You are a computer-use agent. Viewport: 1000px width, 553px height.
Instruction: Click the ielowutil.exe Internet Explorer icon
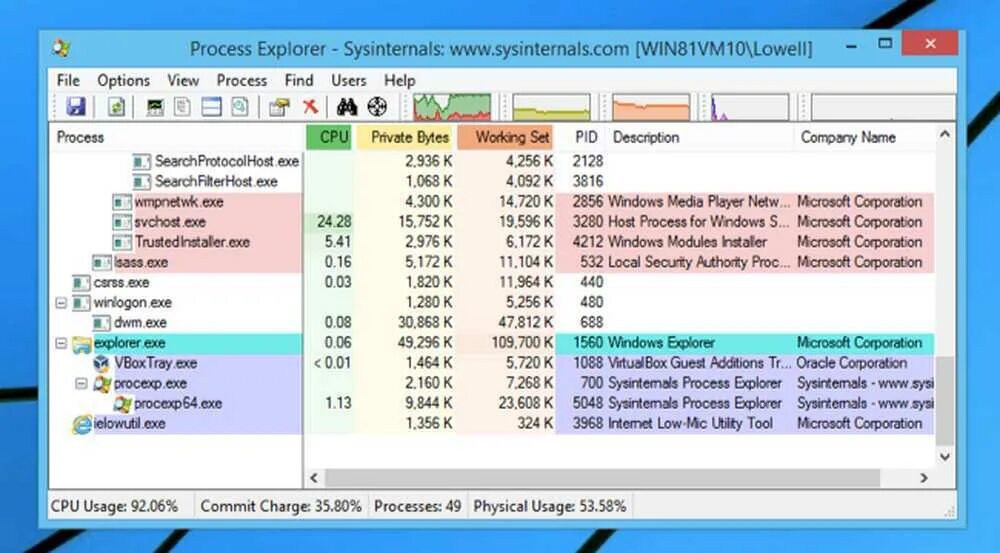click(x=82, y=424)
